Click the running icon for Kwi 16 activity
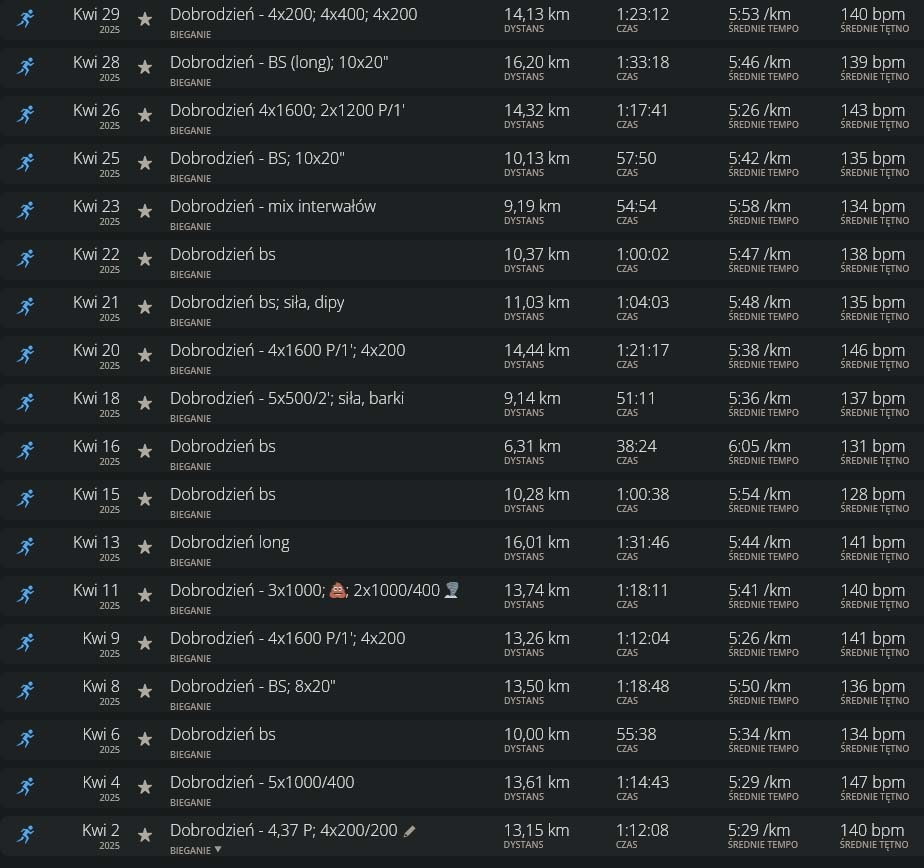 pos(26,451)
